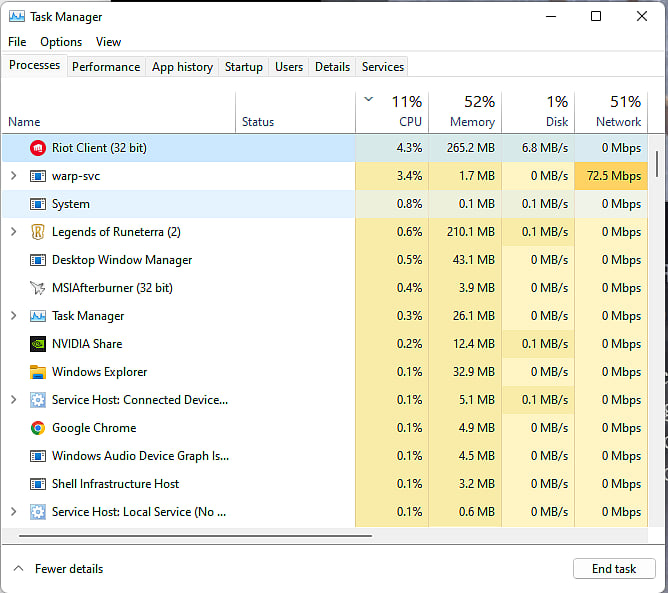Click the 6.8 MB/s disk cell

click(x=538, y=148)
